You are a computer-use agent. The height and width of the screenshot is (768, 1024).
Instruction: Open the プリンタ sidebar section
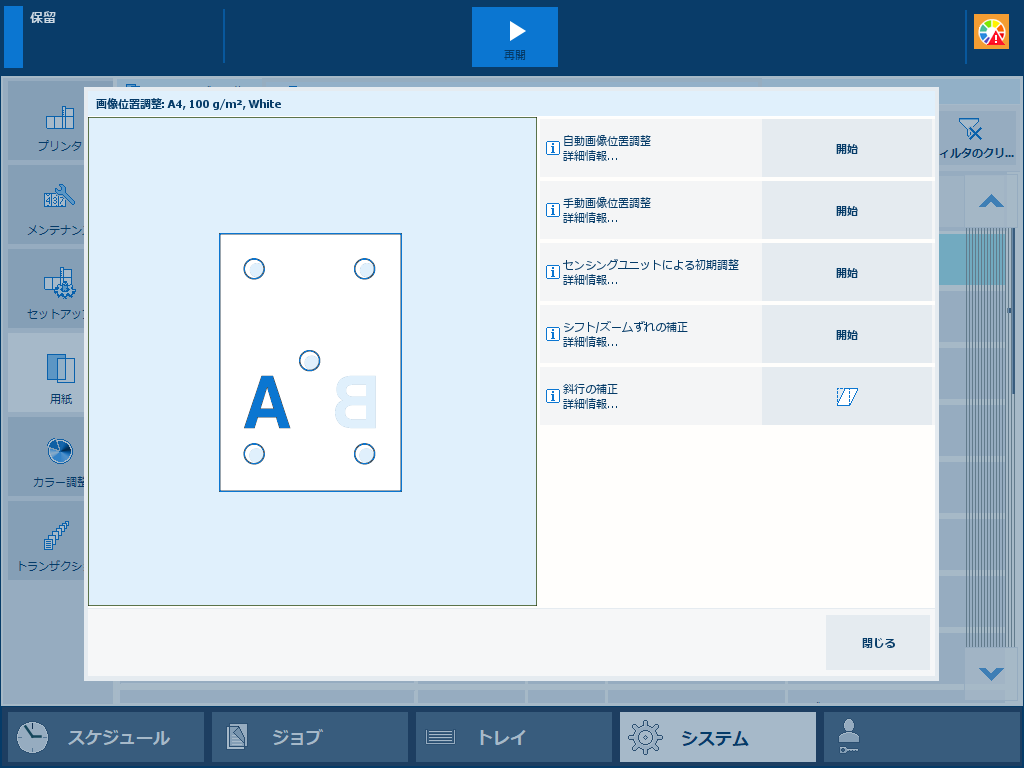point(46,121)
